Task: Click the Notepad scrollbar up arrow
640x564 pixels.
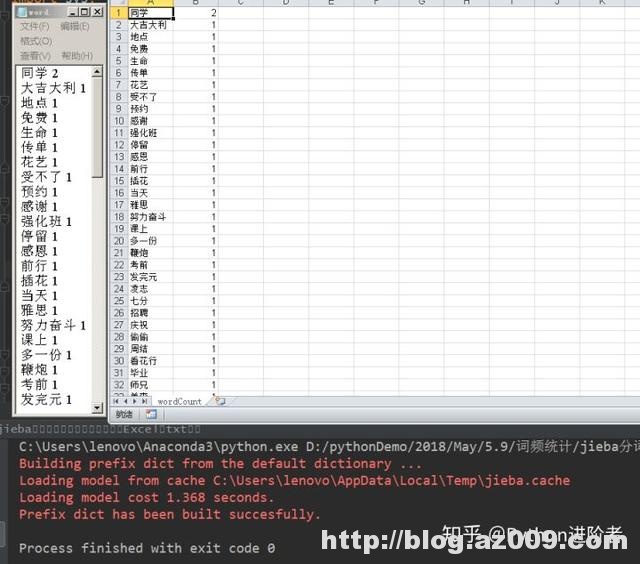Action: click(x=97, y=72)
